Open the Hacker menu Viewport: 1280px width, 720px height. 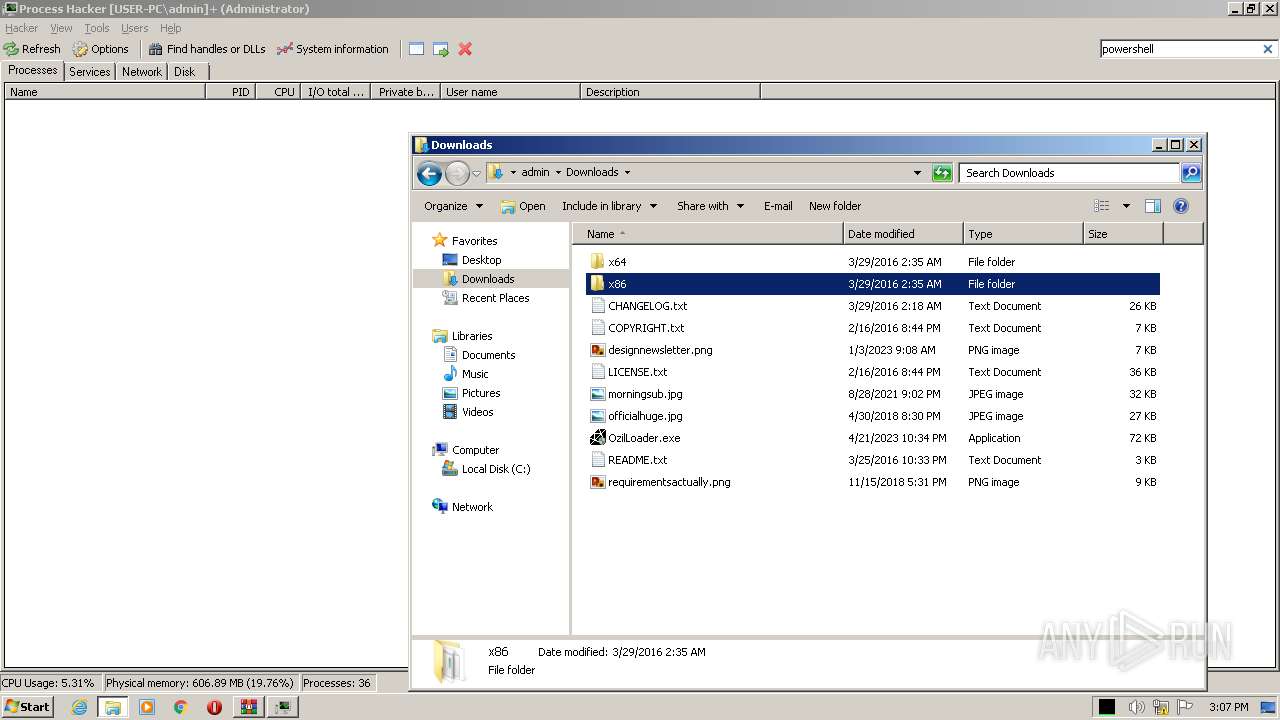(21, 28)
